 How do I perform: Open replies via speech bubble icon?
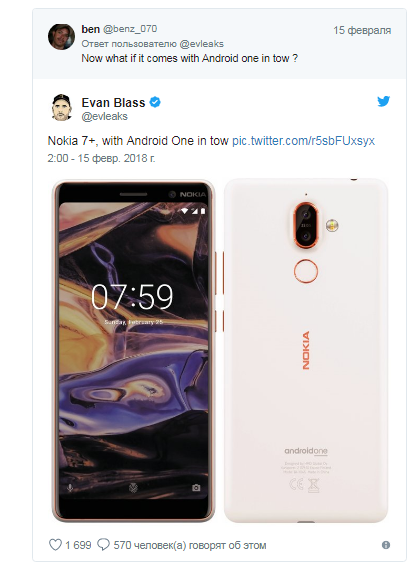103,545
